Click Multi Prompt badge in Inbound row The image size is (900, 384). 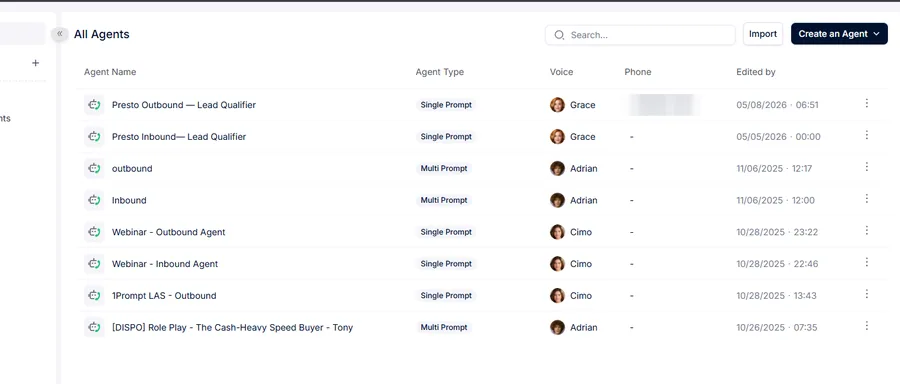point(444,200)
